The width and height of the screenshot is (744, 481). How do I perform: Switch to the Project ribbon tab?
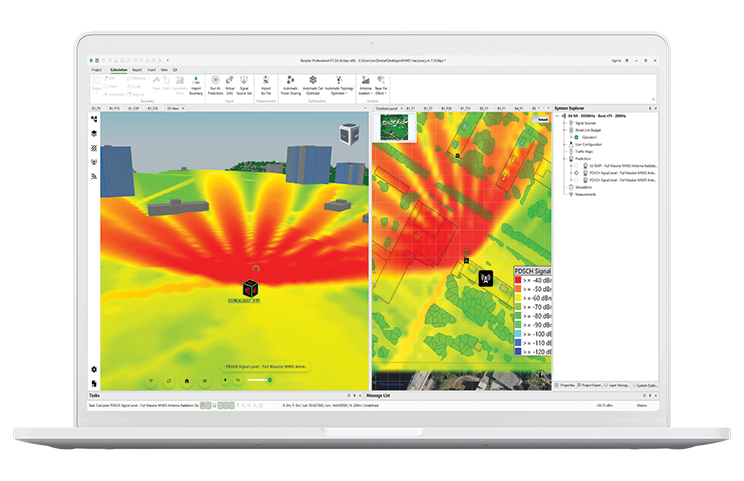click(97, 70)
